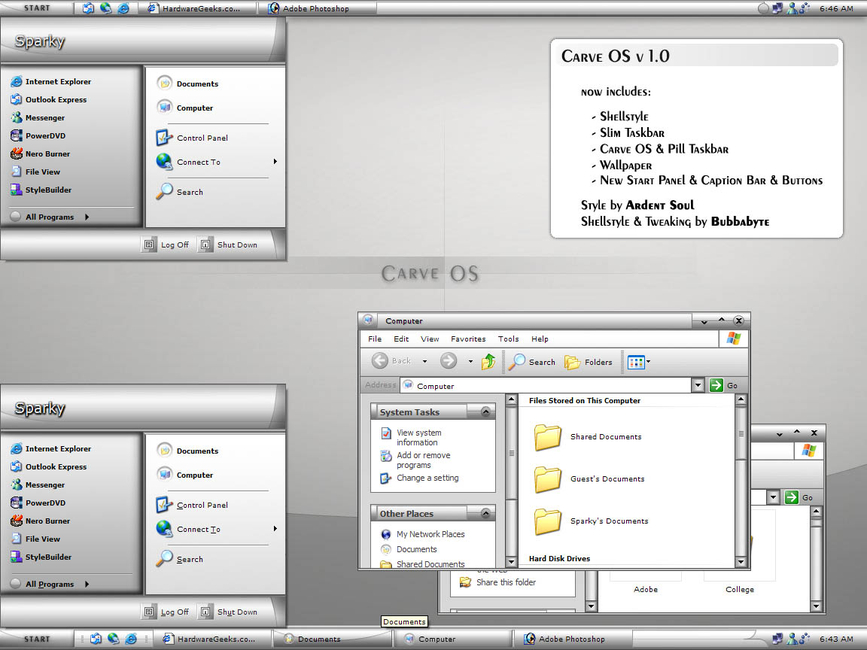The width and height of the screenshot is (867, 650).
Task: Click the down arrow of the files pane scrollbar
Action: 741,562
